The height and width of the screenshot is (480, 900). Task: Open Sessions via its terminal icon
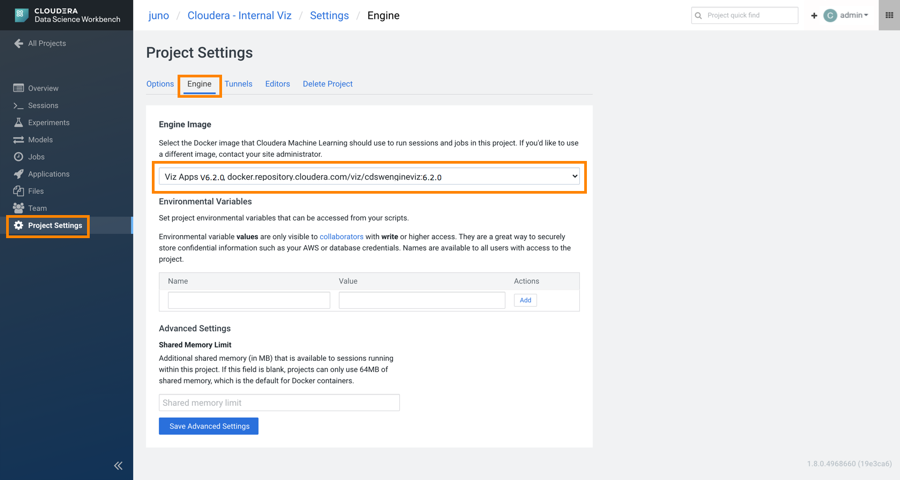pos(18,105)
